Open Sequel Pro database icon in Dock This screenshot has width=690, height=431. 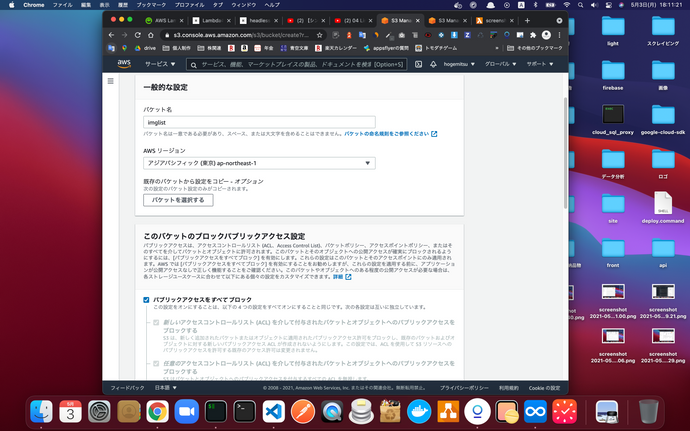coord(361,412)
